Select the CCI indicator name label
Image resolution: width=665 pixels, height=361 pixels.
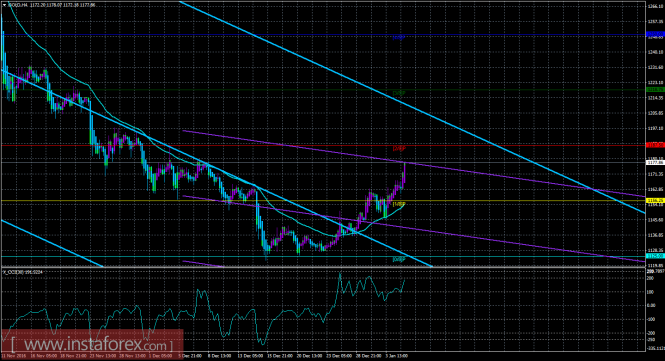(23, 272)
